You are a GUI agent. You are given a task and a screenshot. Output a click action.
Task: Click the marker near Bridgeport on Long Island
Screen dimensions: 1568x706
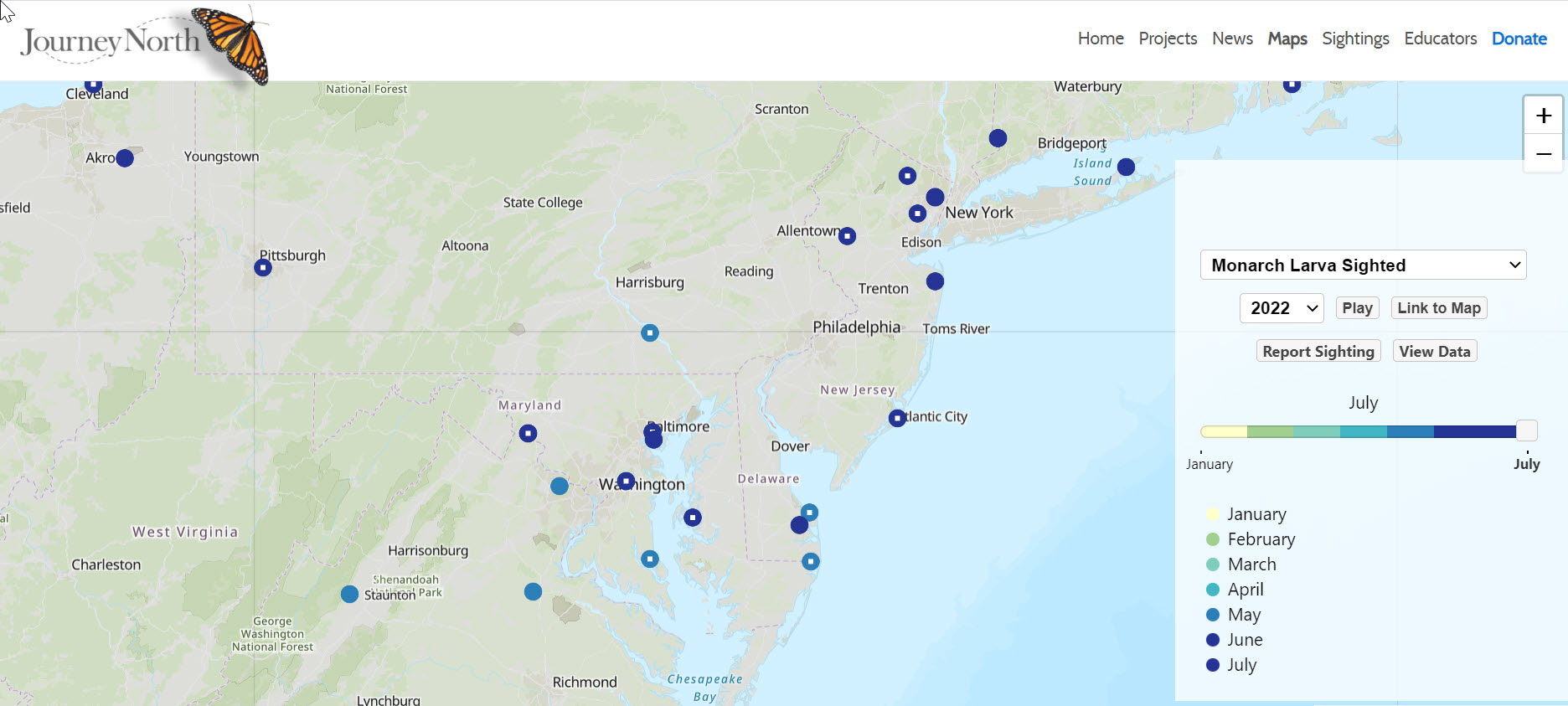1126,167
